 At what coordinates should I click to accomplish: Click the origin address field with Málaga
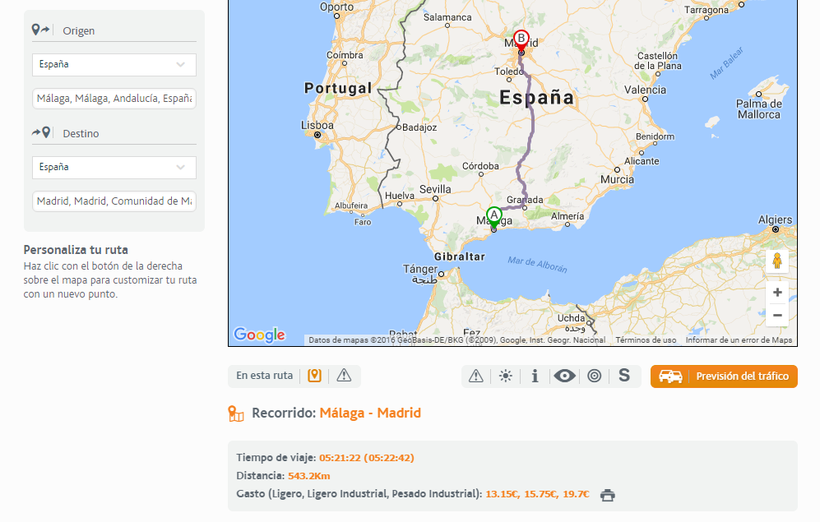(x=114, y=99)
